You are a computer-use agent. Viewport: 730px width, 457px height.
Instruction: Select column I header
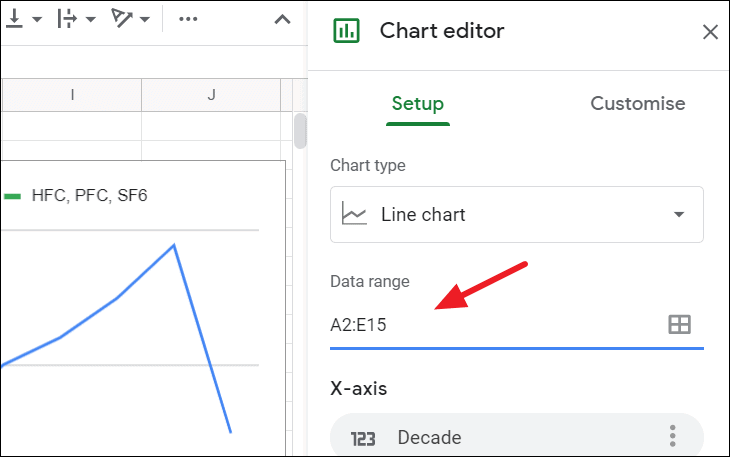tap(72, 95)
